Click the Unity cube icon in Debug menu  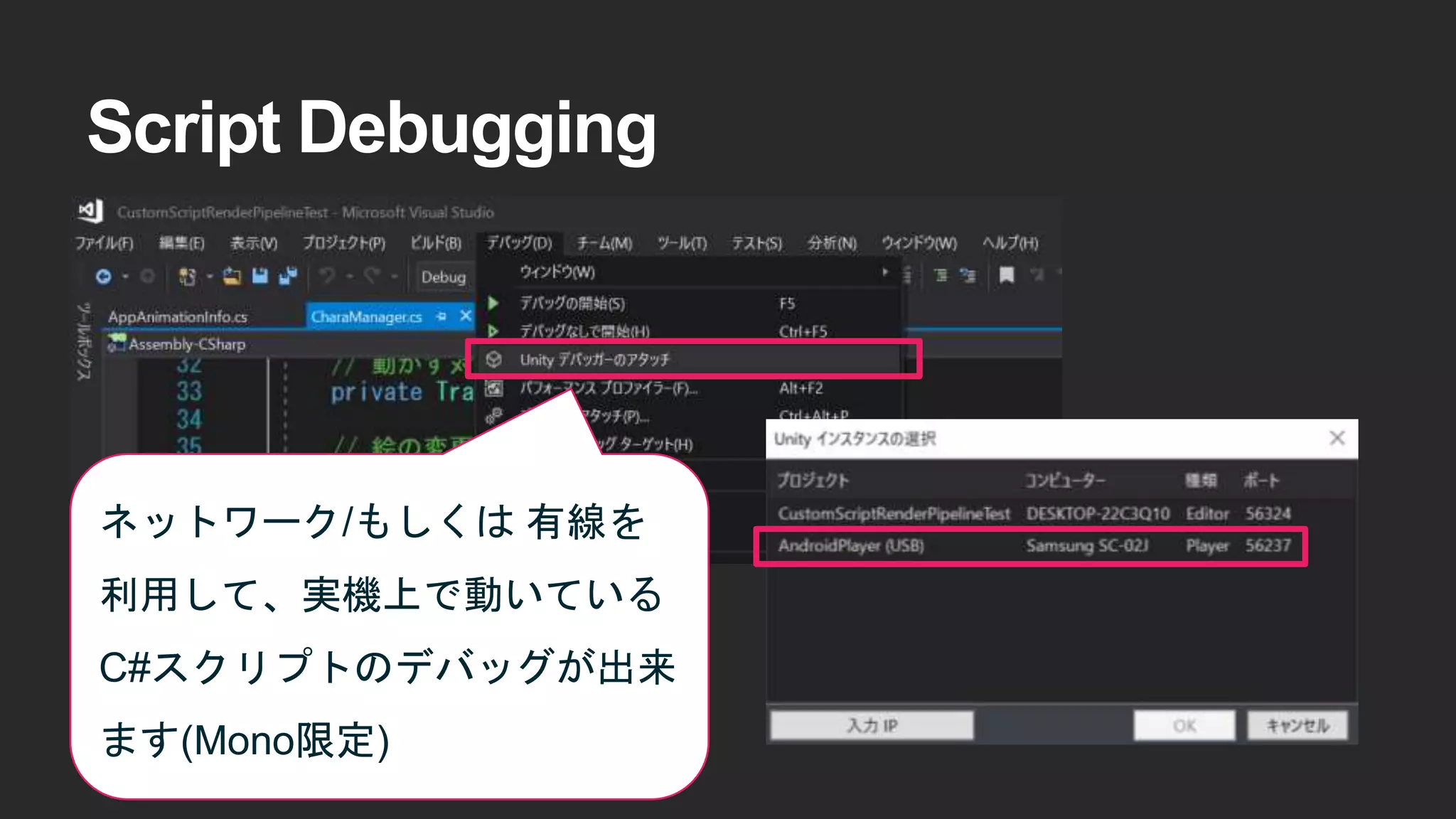pos(493,360)
